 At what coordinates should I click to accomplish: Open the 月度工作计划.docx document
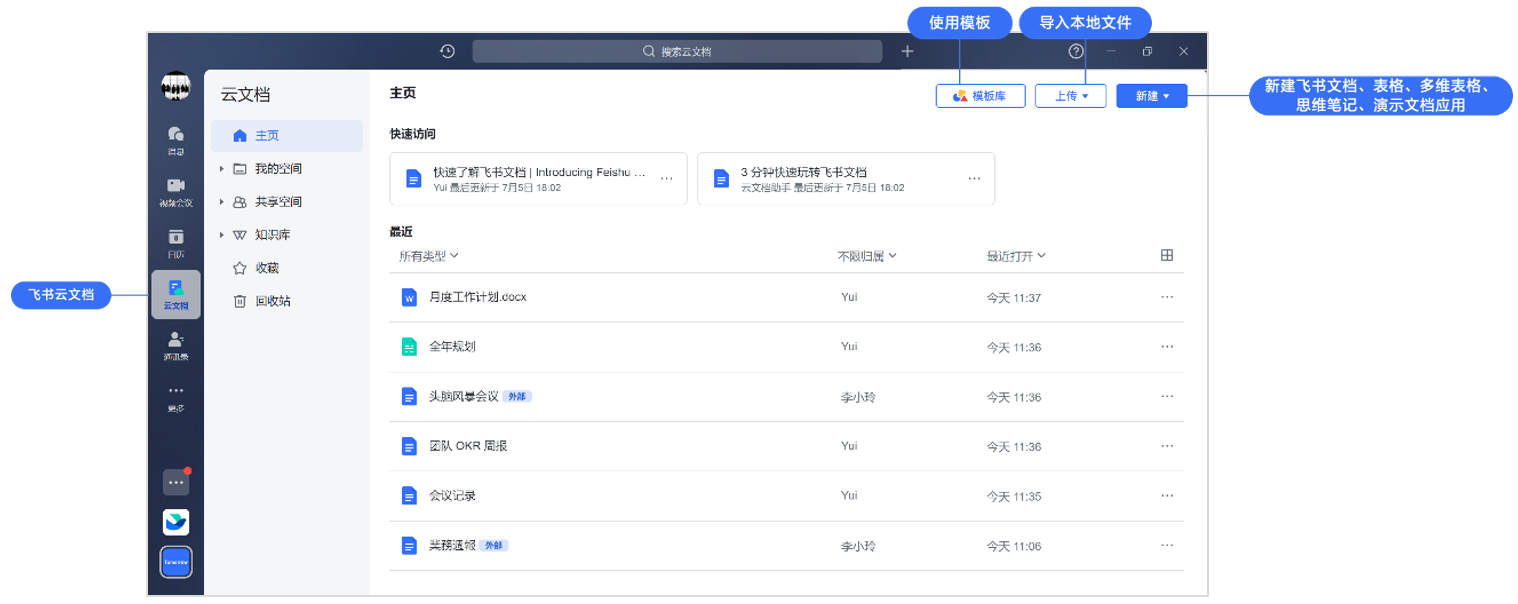coord(477,297)
